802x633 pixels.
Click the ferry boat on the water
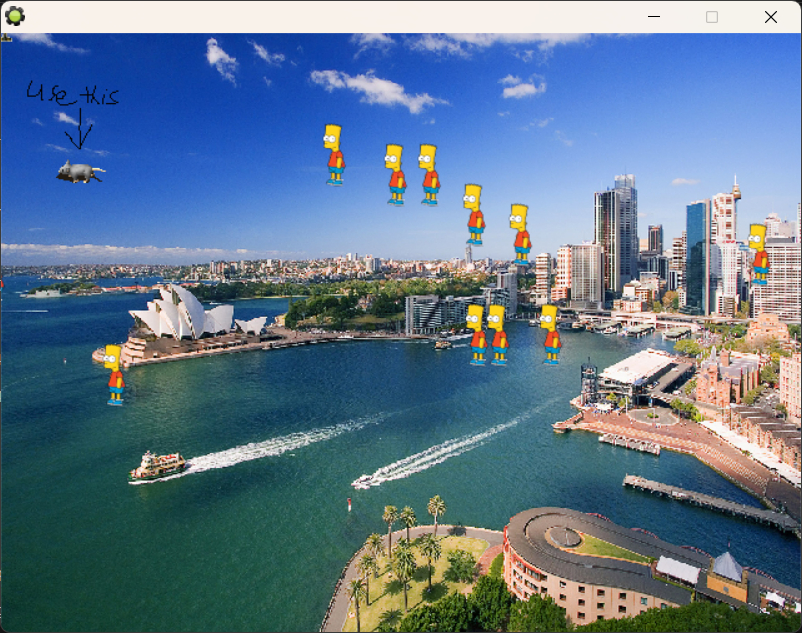(157, 465)
